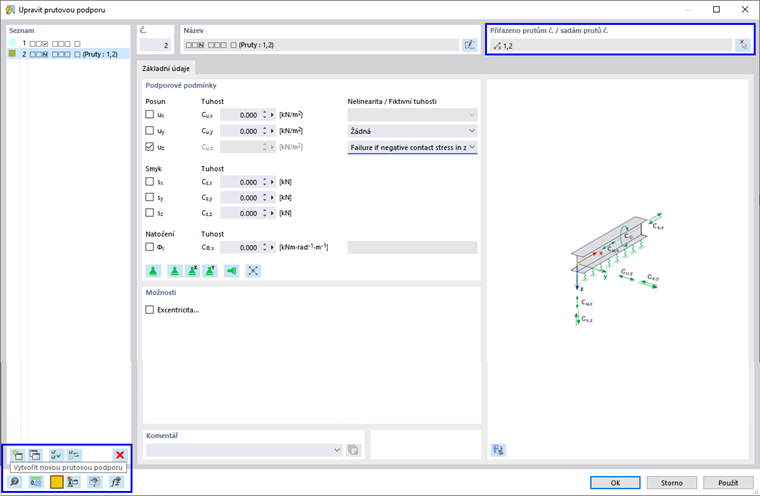Image resolution: width=760 pixels, height=496 pixels.
Task: Open Failure if negative contact stress dropdown
Action: (x=412, y=147)
